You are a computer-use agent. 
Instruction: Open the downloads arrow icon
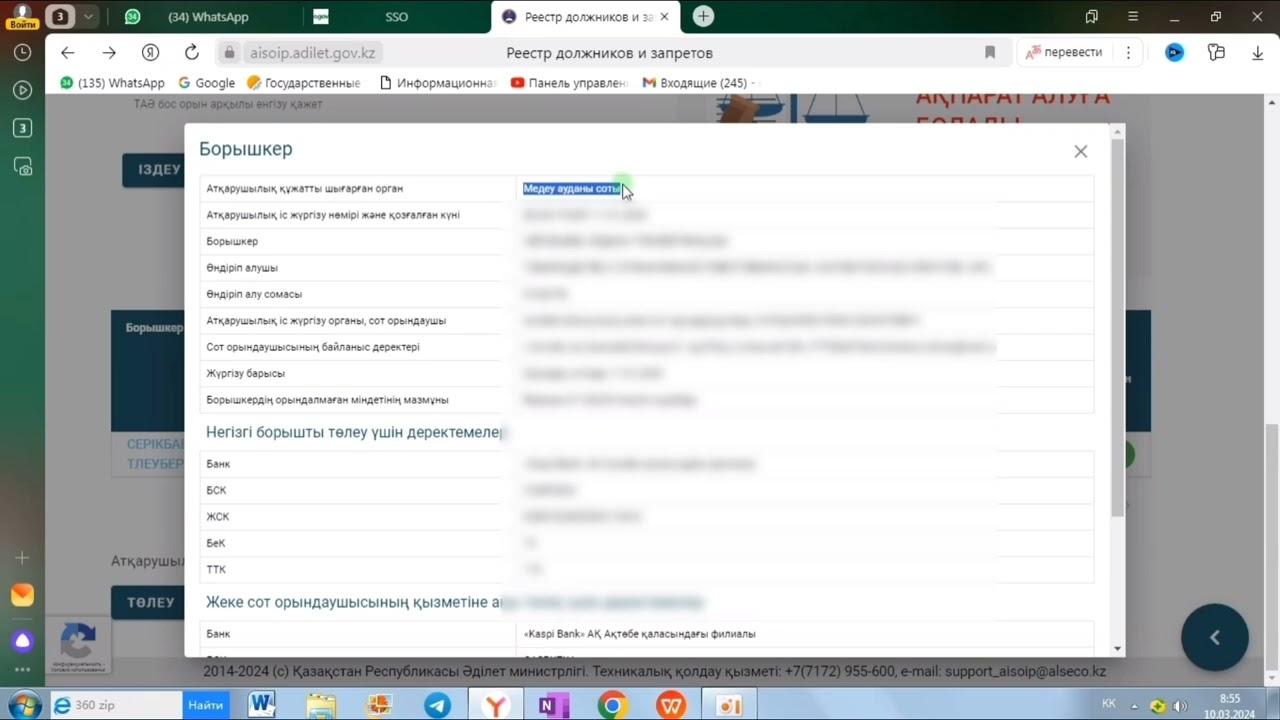1258,53
